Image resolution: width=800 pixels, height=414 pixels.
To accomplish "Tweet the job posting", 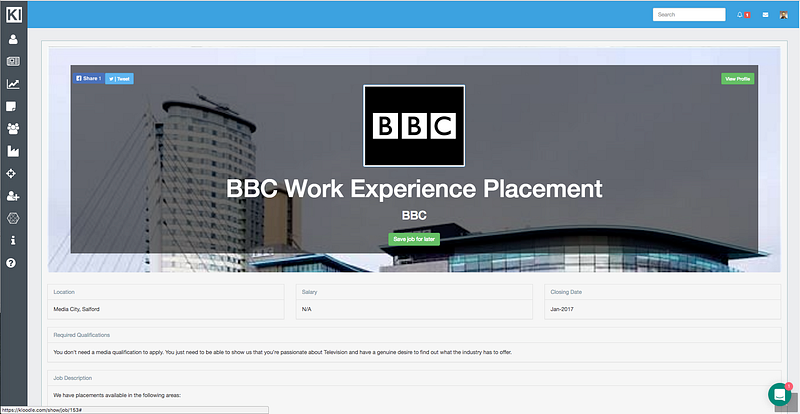I will (x=119, y=79).
